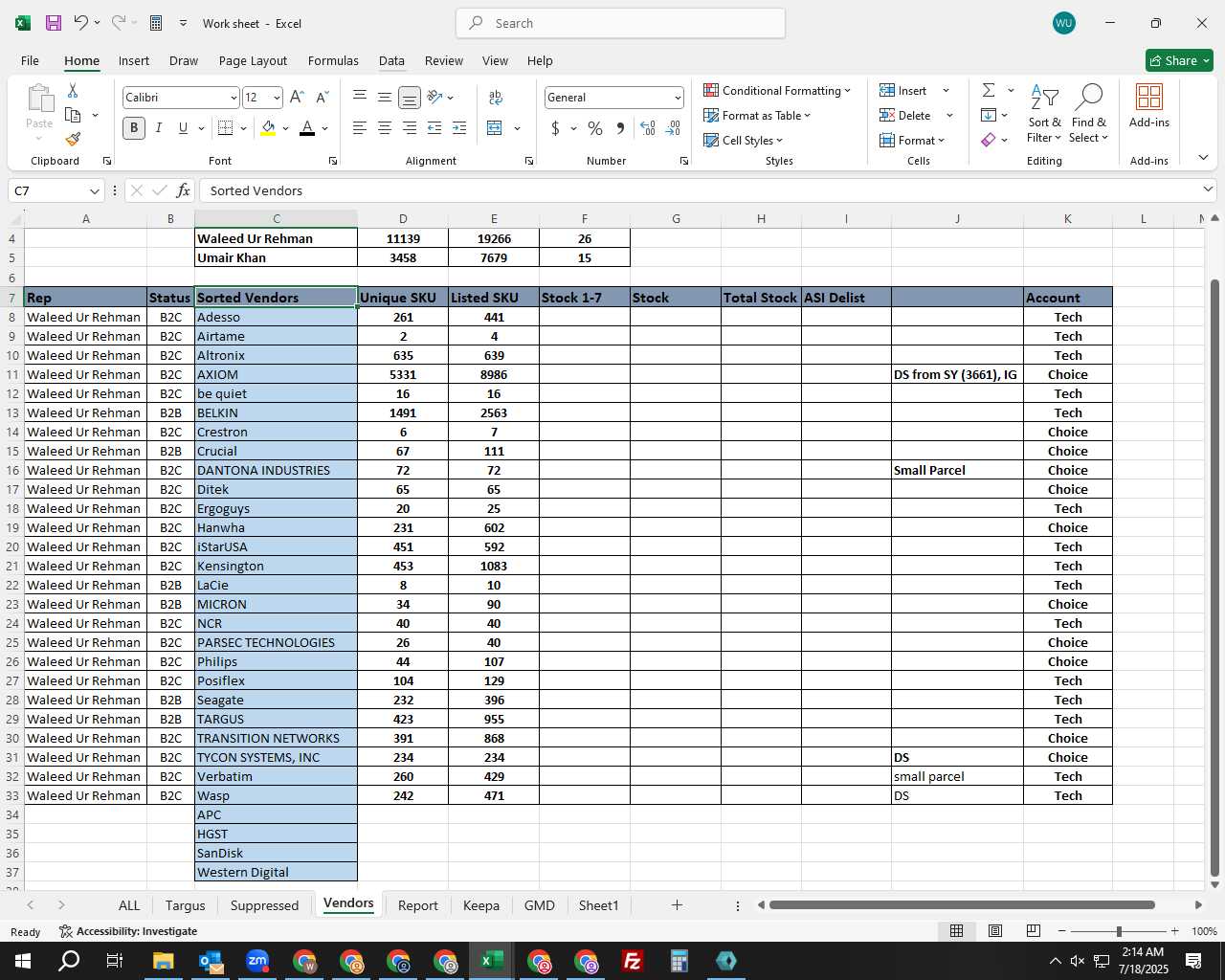Open the File menu
The image size is (1225, 980).
(30, 60)
